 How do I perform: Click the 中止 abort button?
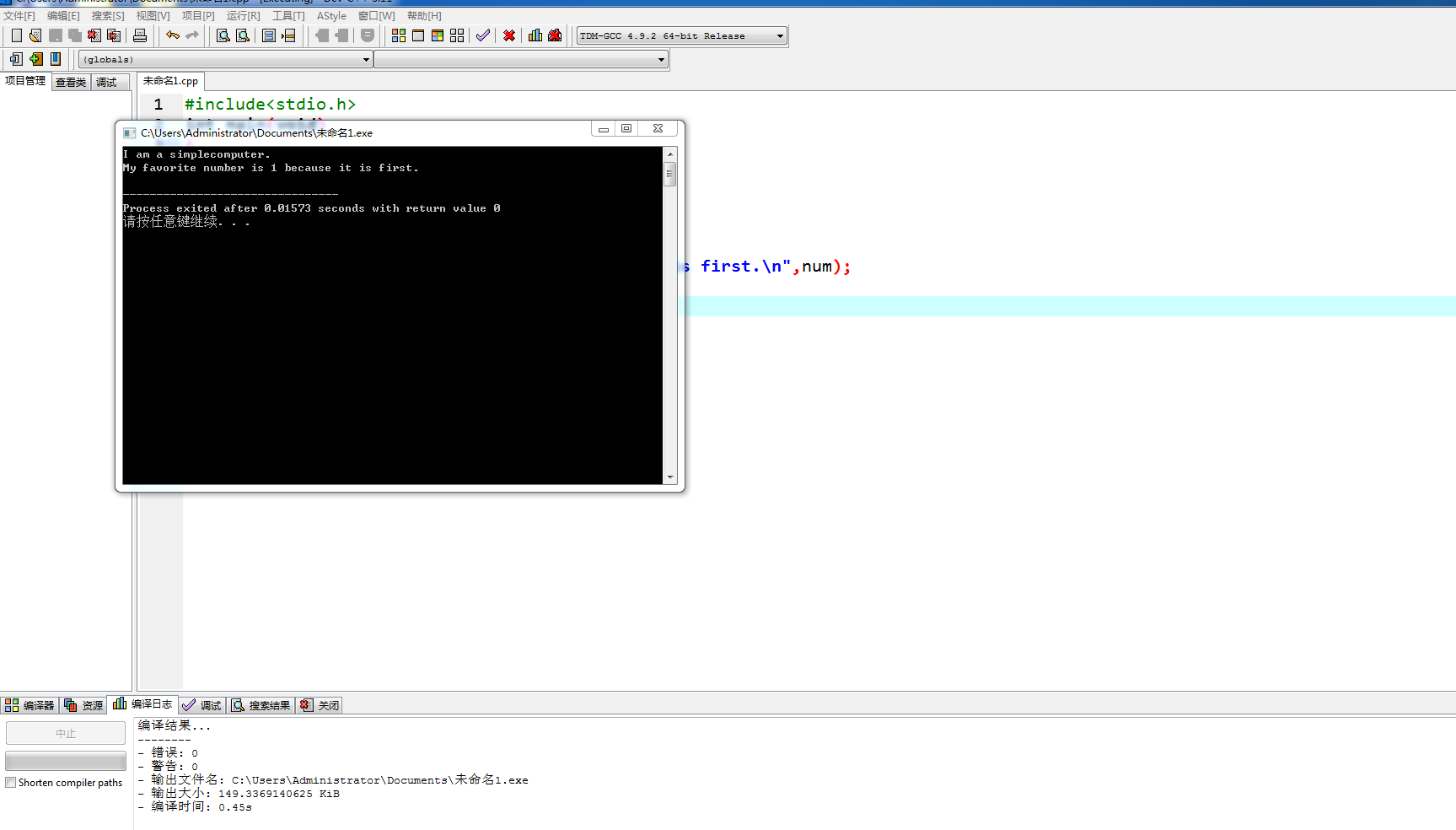(66, 733)
